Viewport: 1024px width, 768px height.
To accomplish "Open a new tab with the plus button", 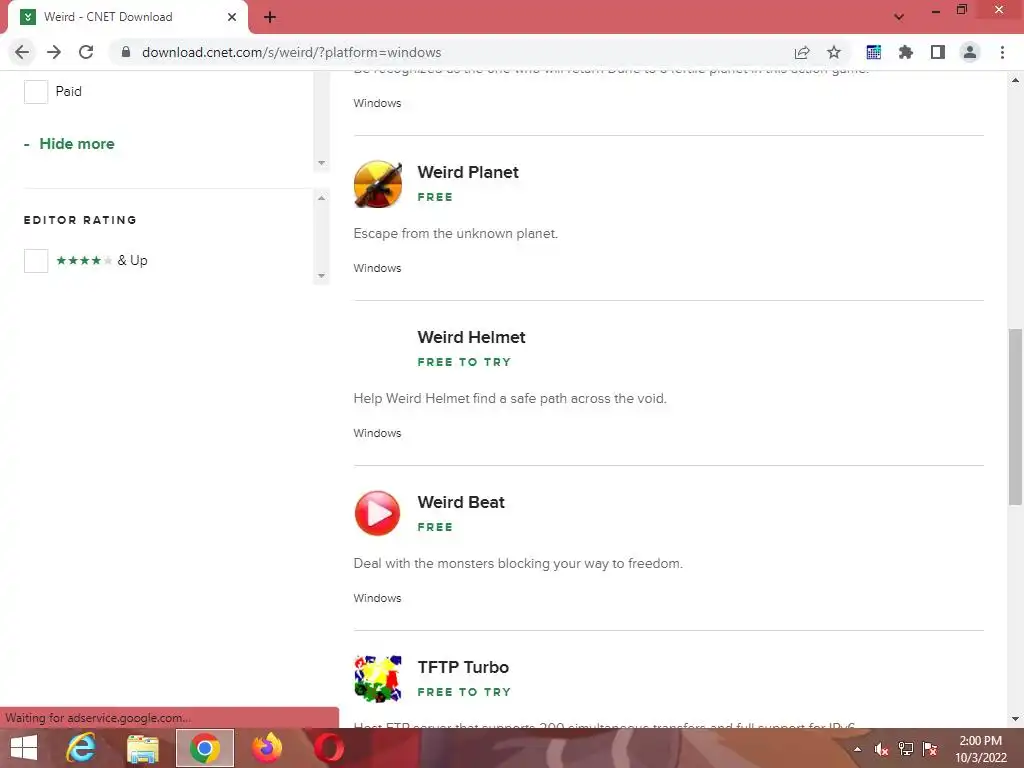I will (x=270, y=17).
